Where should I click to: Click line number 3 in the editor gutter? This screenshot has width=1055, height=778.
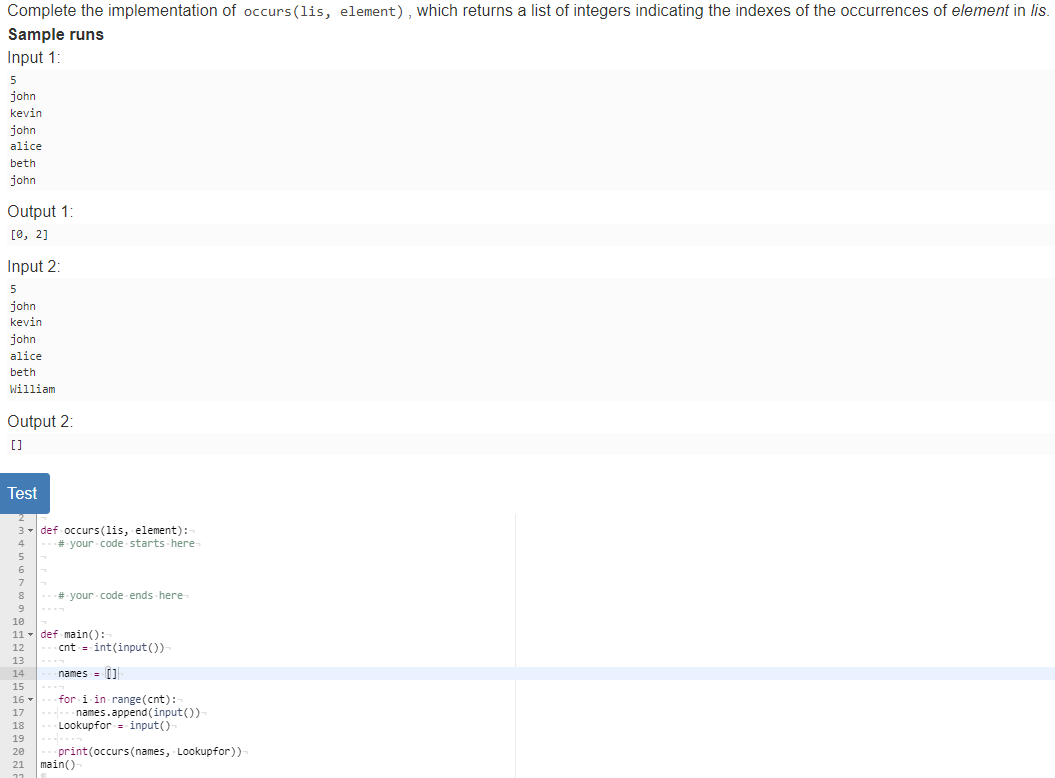coord(21,530)
